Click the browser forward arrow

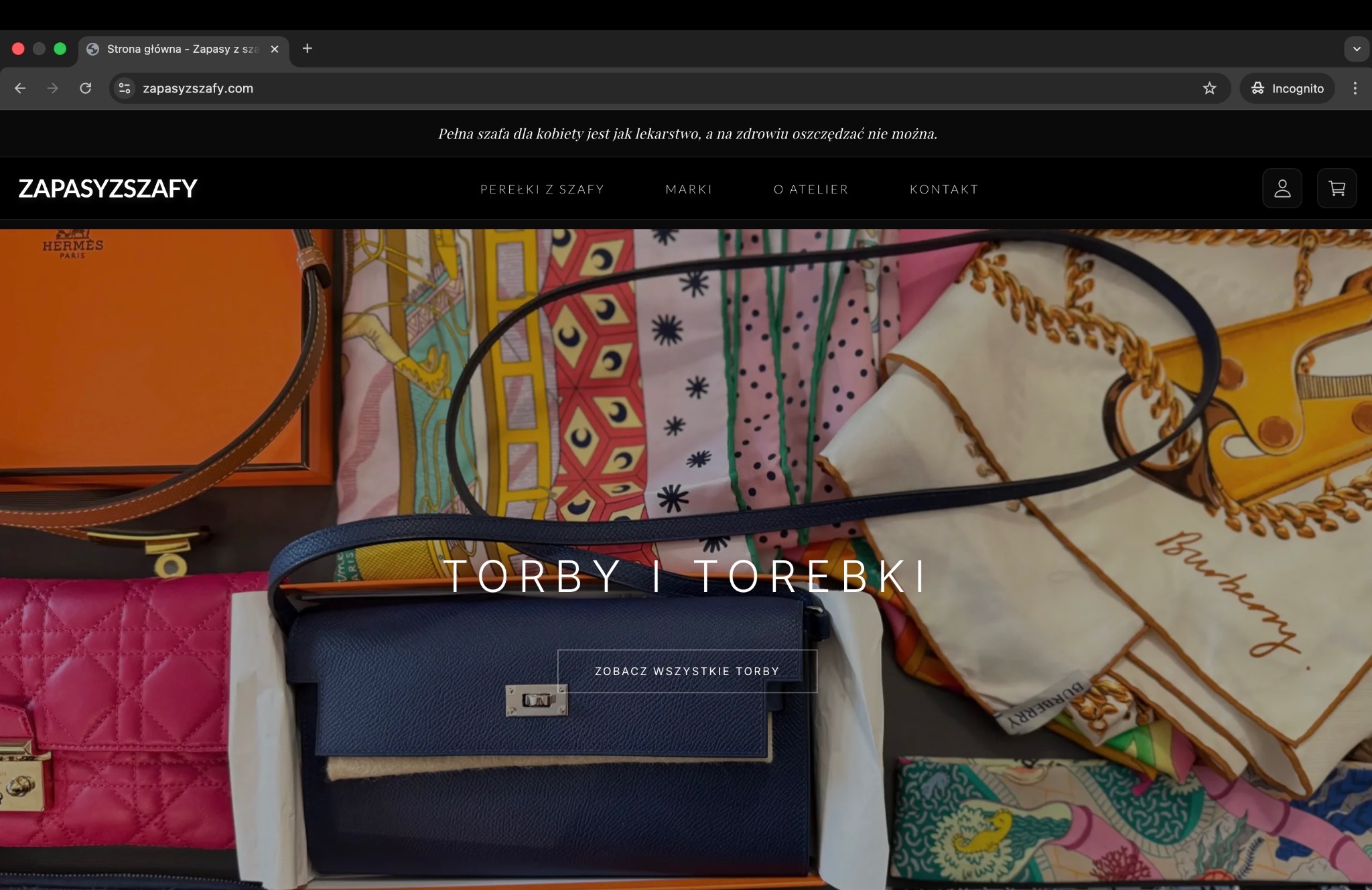coord(53,88)
